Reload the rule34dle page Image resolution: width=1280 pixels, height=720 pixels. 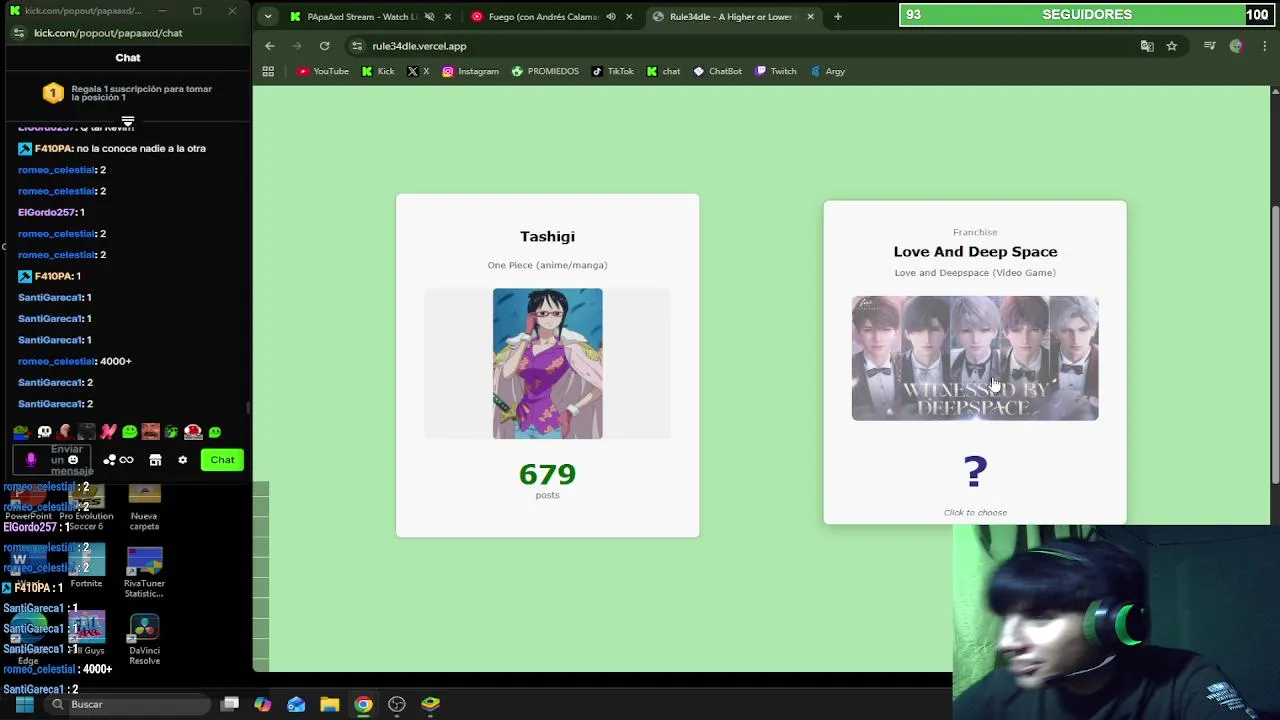324,46
